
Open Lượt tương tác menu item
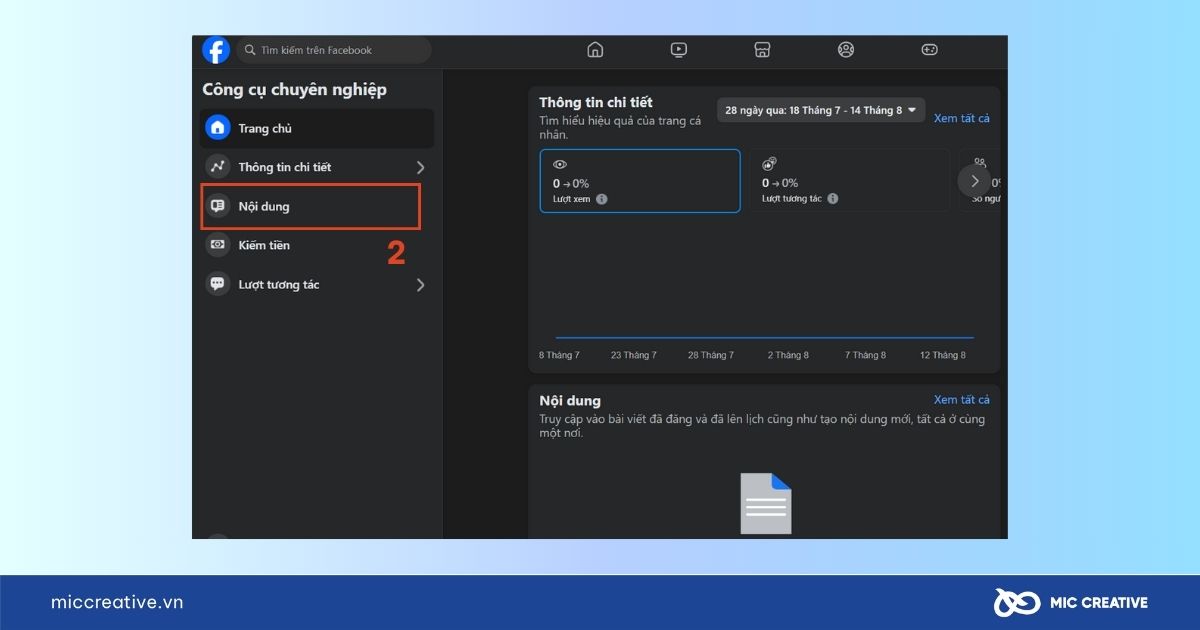pos(318,284)
